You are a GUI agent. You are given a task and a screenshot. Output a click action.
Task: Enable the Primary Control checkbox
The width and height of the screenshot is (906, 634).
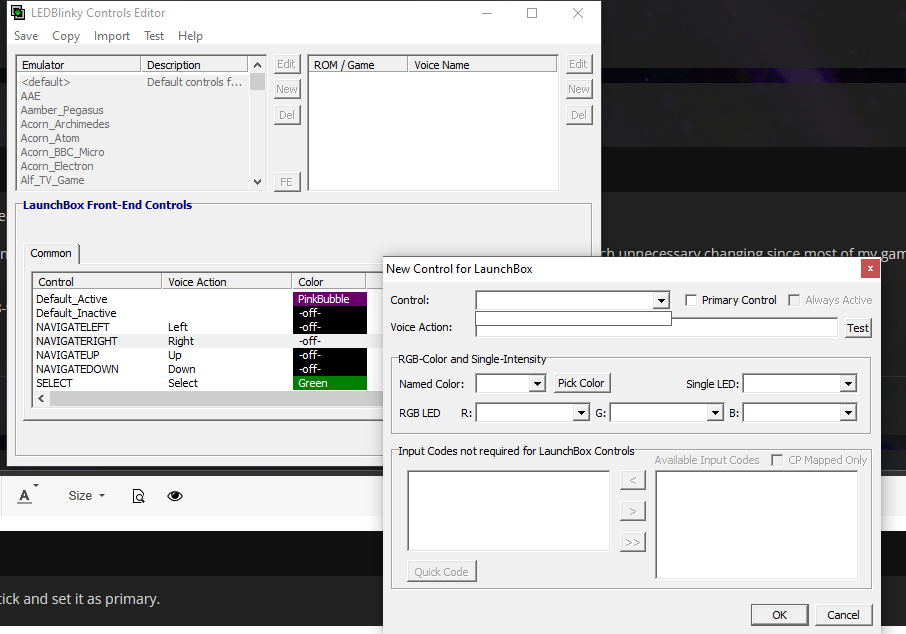click(x=690, y=300)
